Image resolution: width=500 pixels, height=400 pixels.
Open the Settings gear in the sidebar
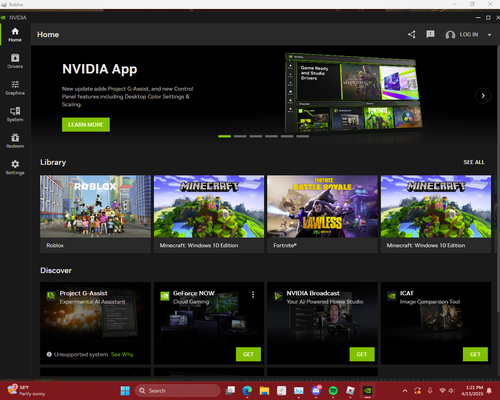(x=15, y=167)
